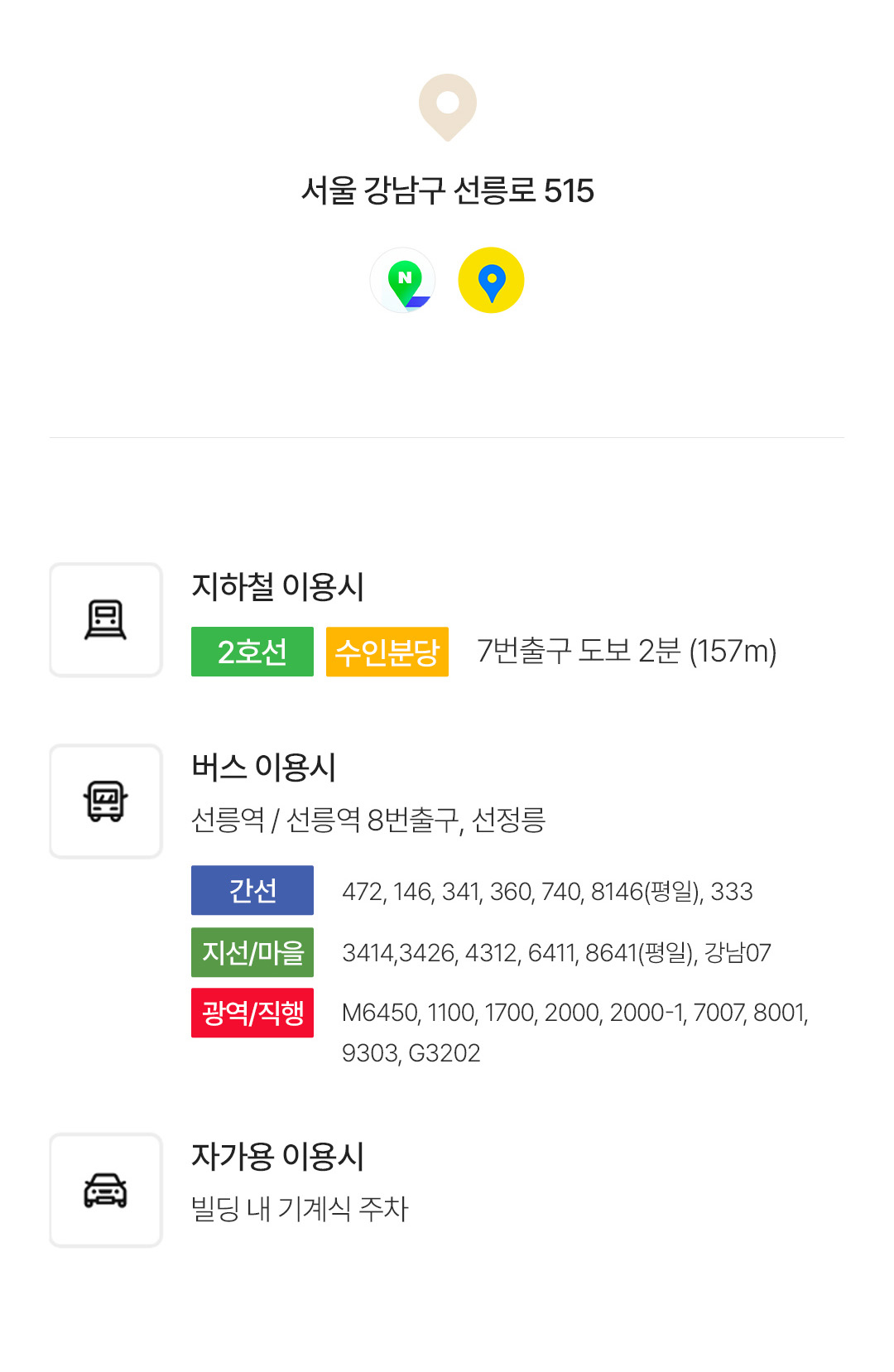Viewport: 894px width, 1372px height.
Task: Click the 자가용 이용시 heading
Action: [x=278, y=1156]
